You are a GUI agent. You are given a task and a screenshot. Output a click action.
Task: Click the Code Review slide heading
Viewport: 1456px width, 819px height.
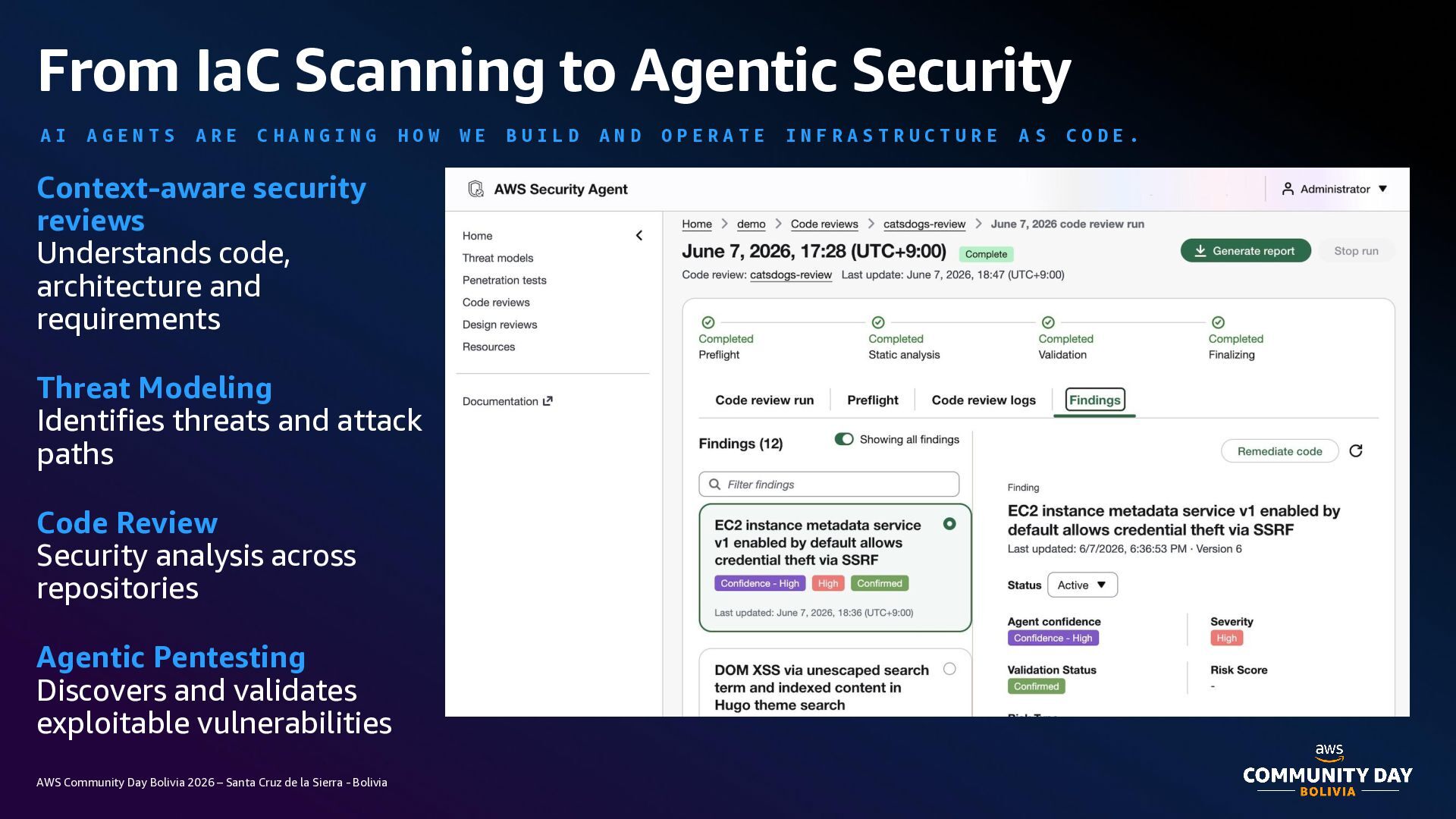[x=127, y=522]
